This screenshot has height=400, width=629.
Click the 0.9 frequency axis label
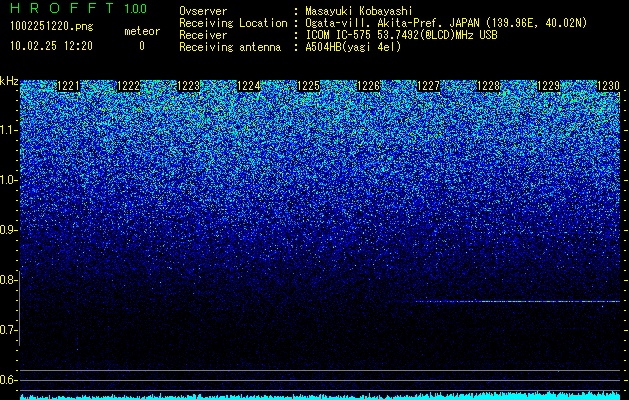point(8,230)
